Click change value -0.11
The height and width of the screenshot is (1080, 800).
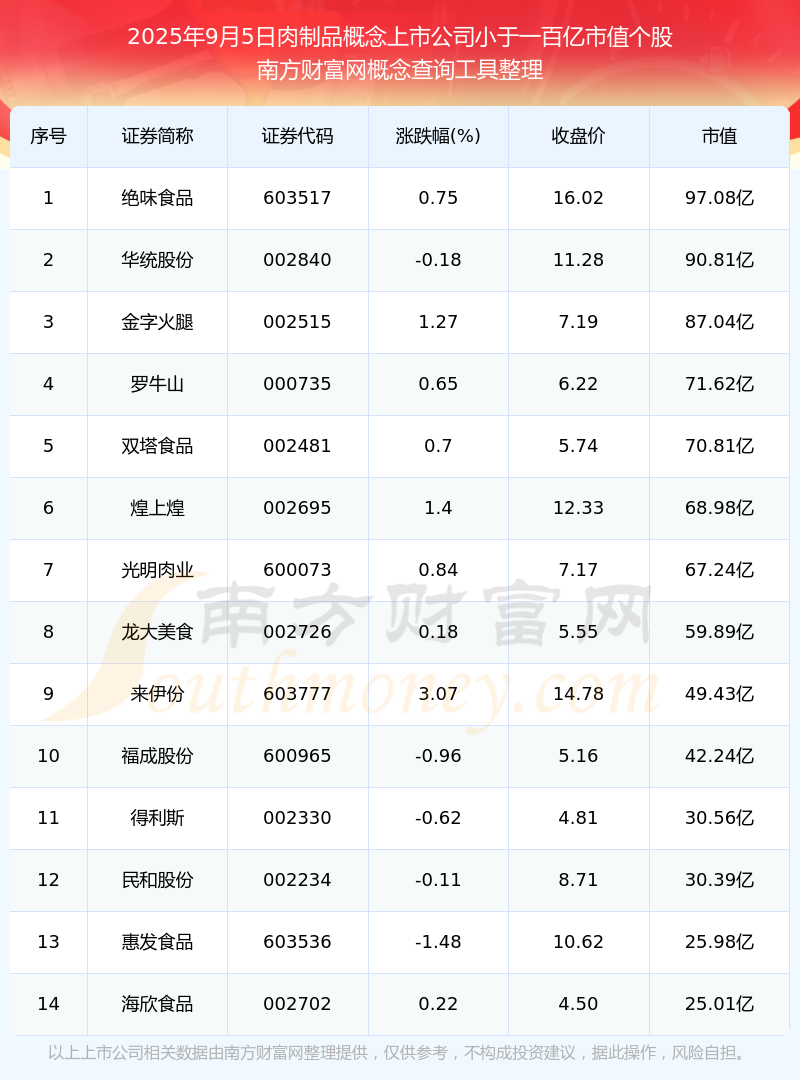pyautogui.click(x=438, y=880)
